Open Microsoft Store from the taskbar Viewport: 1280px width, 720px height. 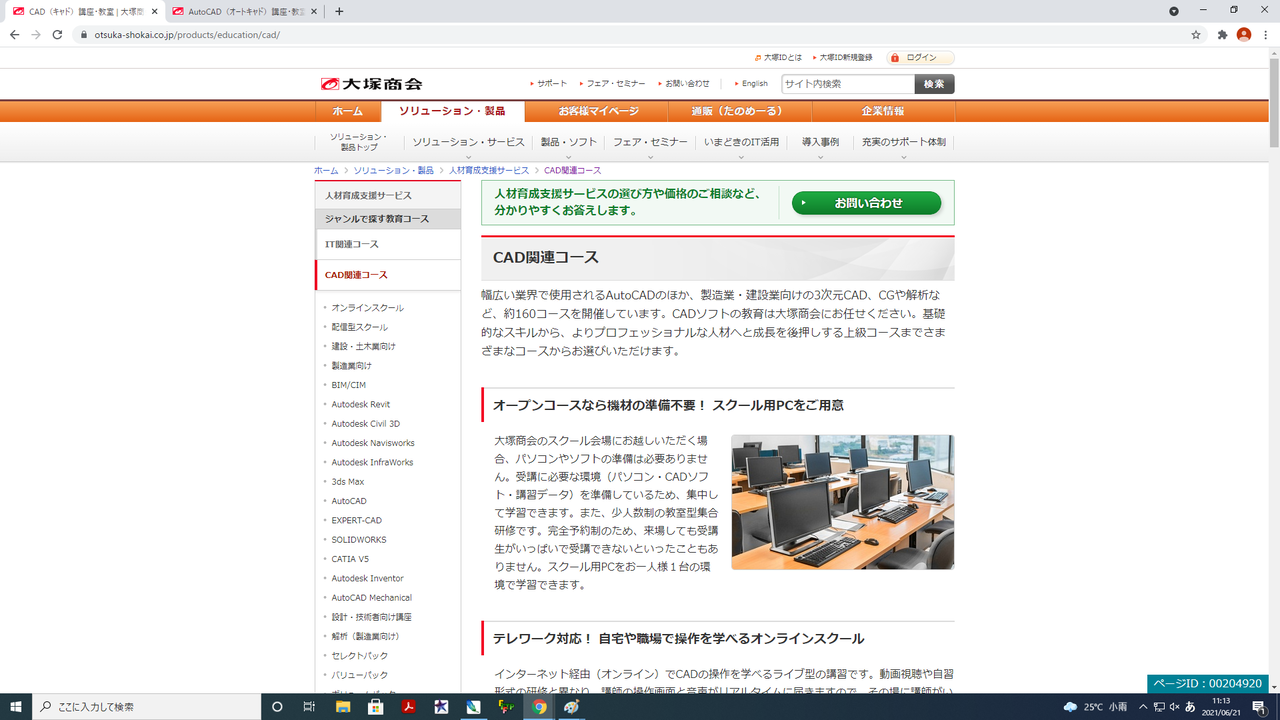376,707
